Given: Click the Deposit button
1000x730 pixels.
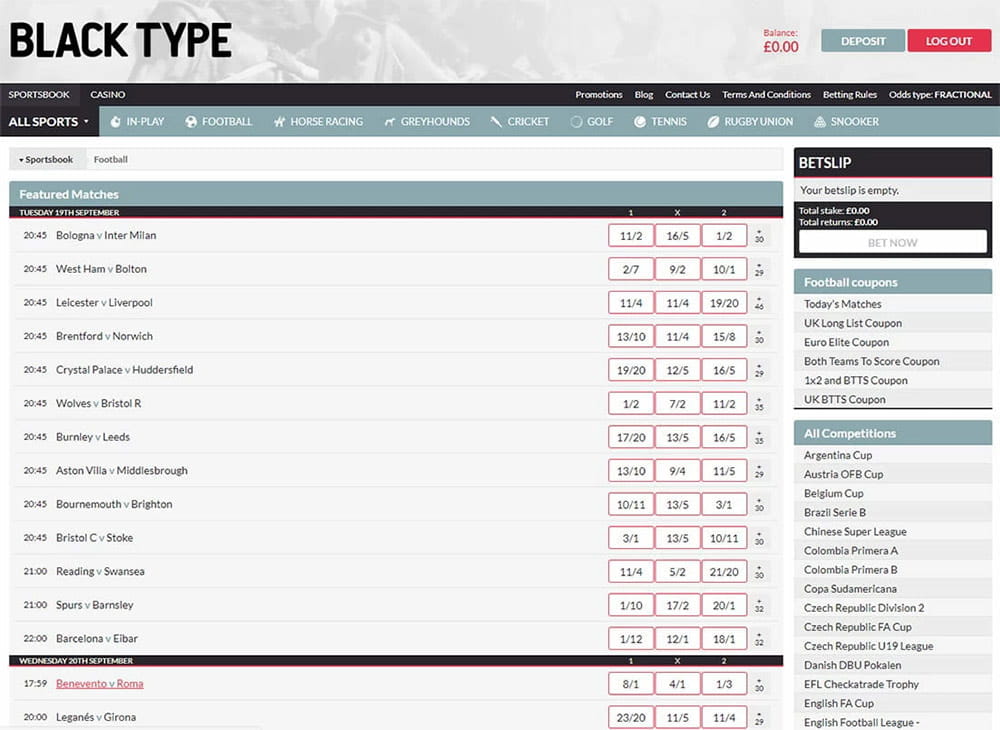Looking at the screenshot, I should 863,41.
